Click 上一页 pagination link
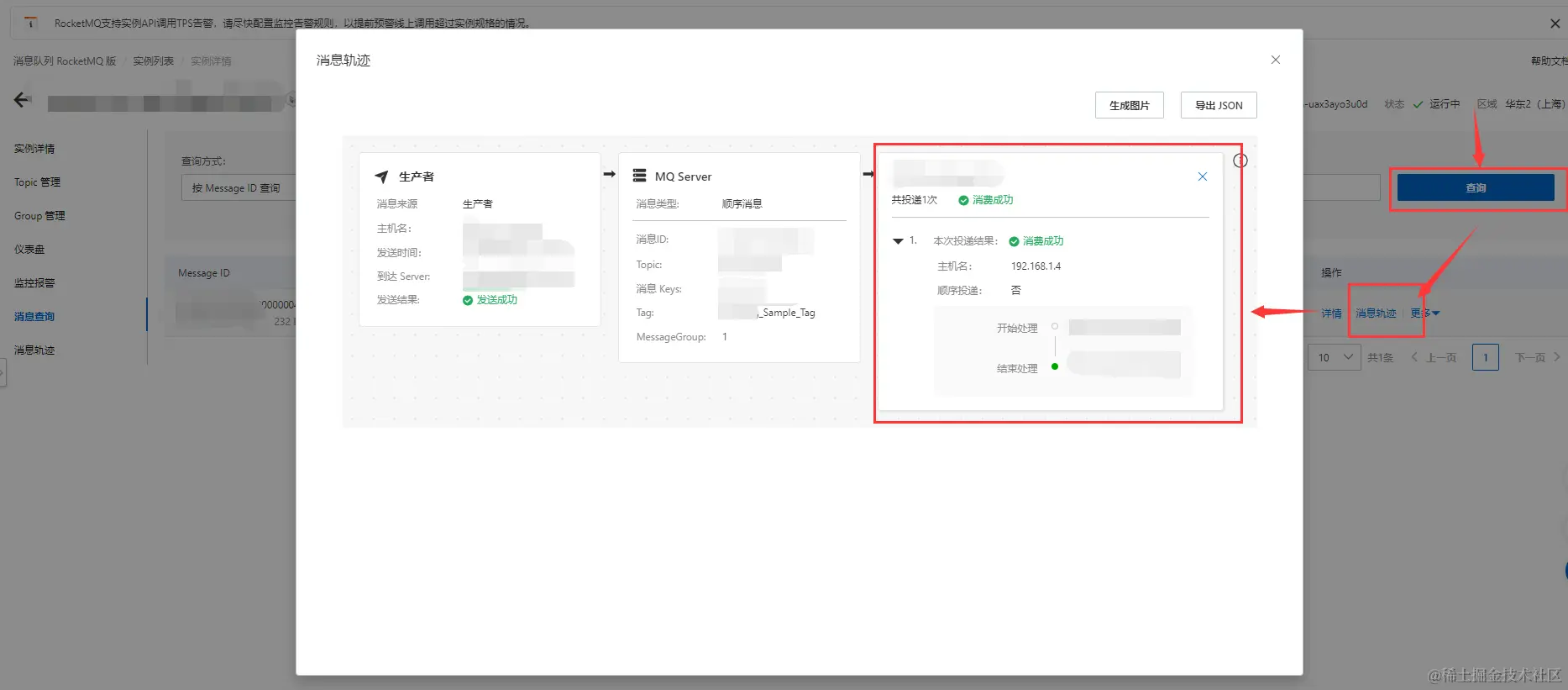Screen dimensions: 1568x690 pyautogui.click(x=1434, y=357)
